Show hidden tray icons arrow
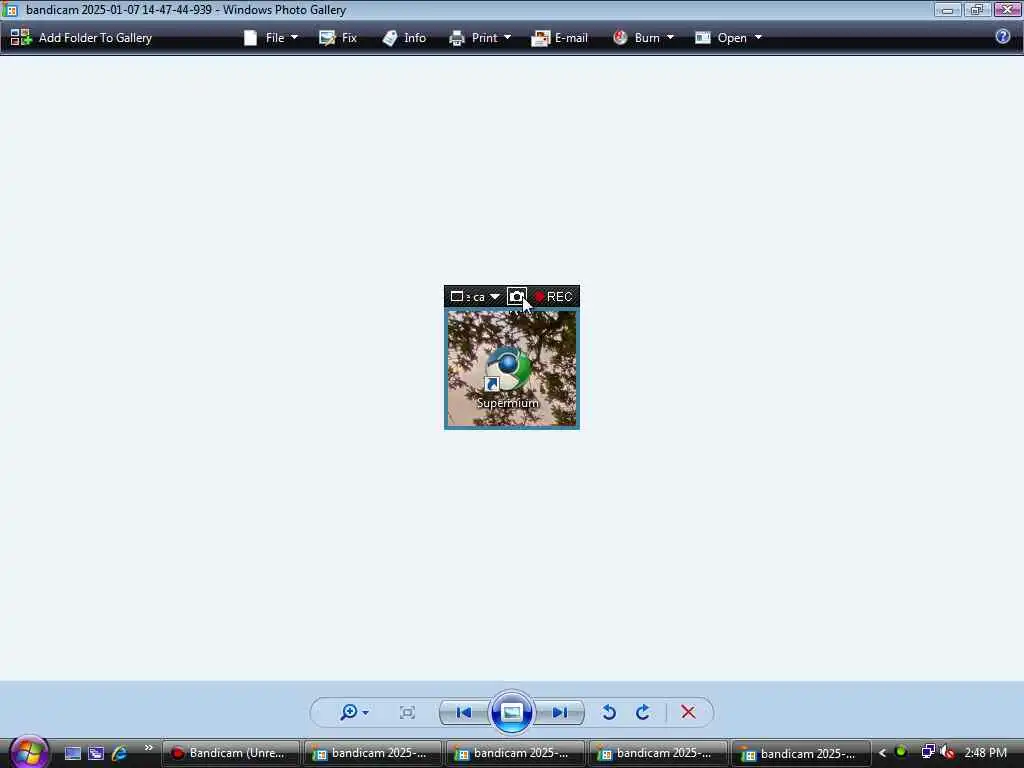 pyautogui.click(x=882, y=753)
